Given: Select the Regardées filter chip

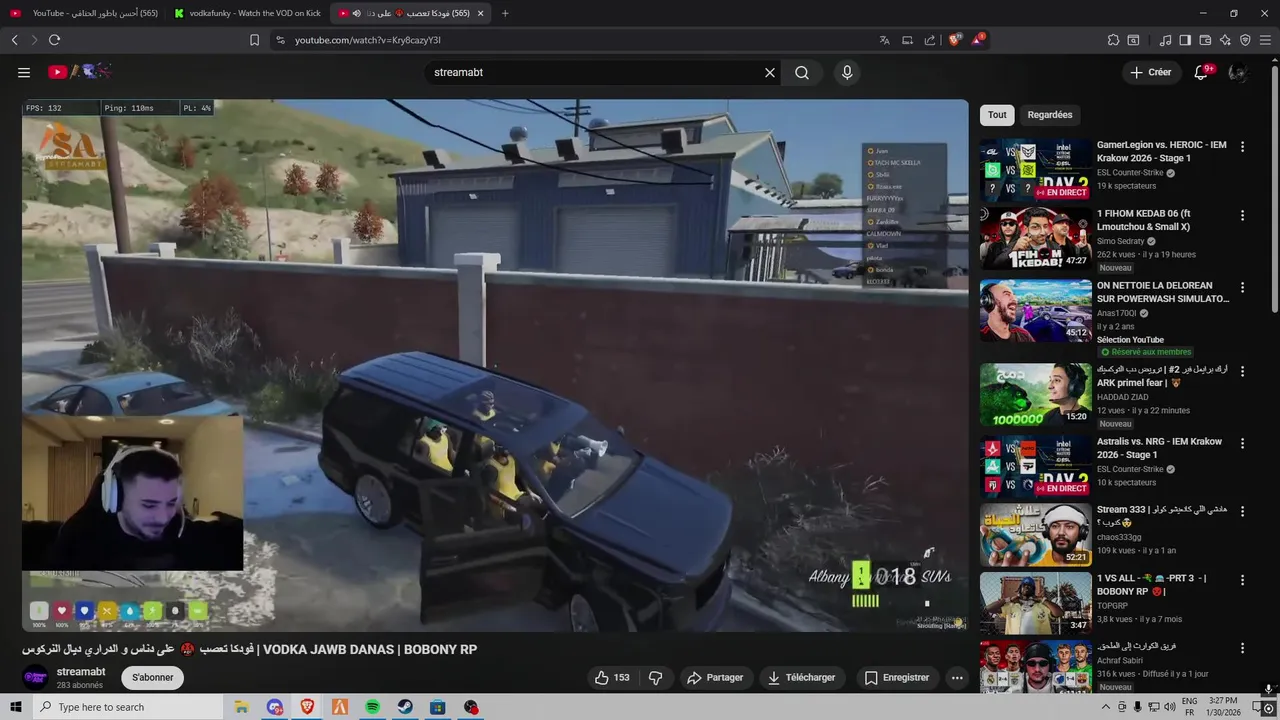Looking at the screenshot, I should [x=1050, y=115].
